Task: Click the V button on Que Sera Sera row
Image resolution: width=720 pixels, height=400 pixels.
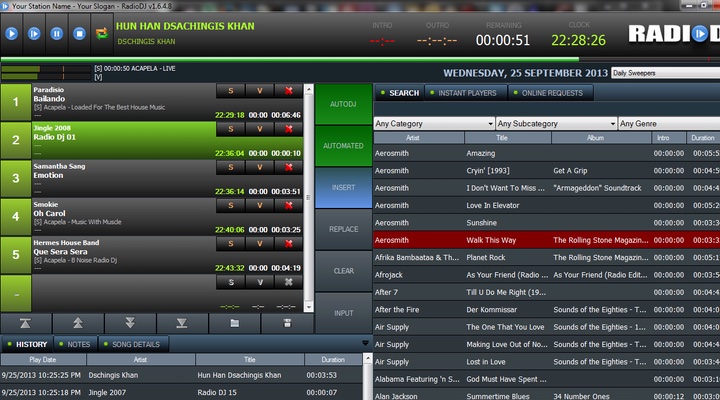Action: tap(259, 243)
